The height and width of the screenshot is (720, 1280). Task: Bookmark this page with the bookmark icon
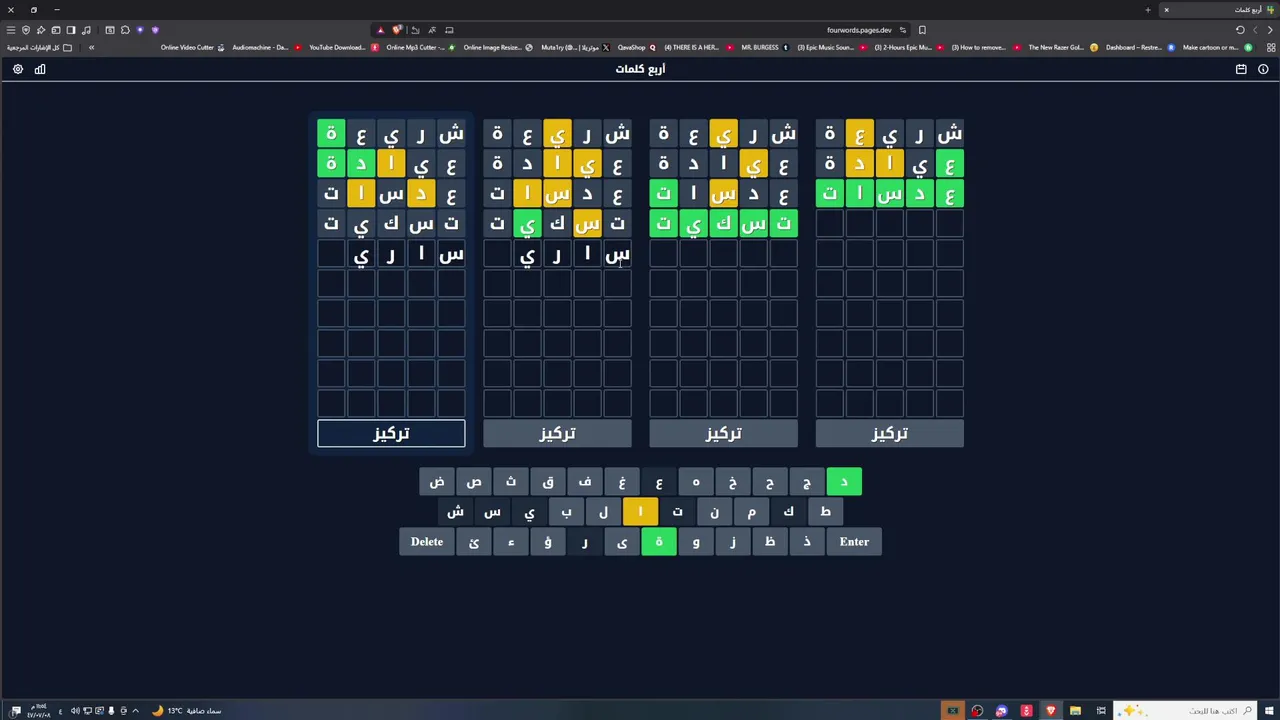click(922, 30)
